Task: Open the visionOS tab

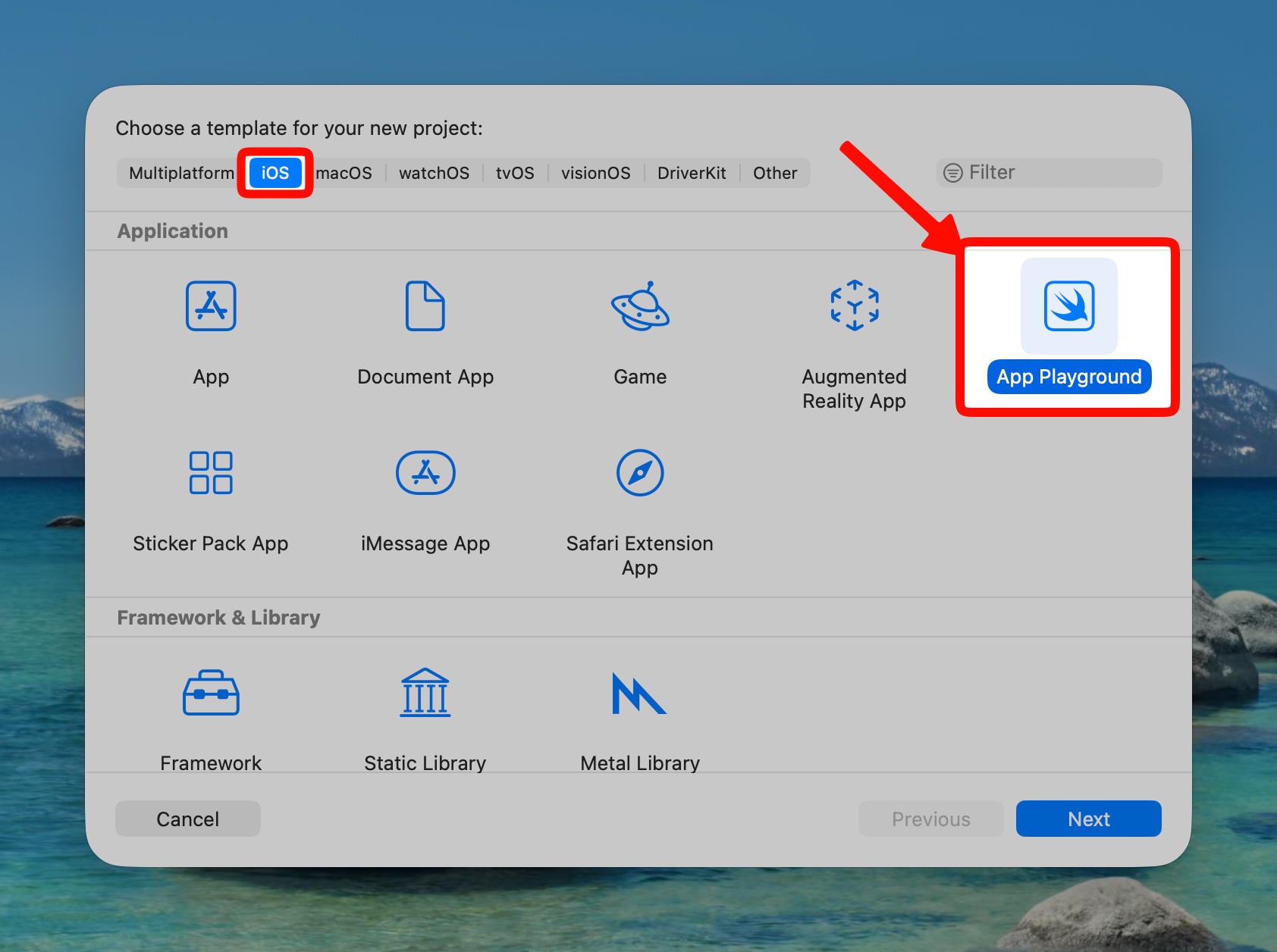Action: (x=595, y=173)
